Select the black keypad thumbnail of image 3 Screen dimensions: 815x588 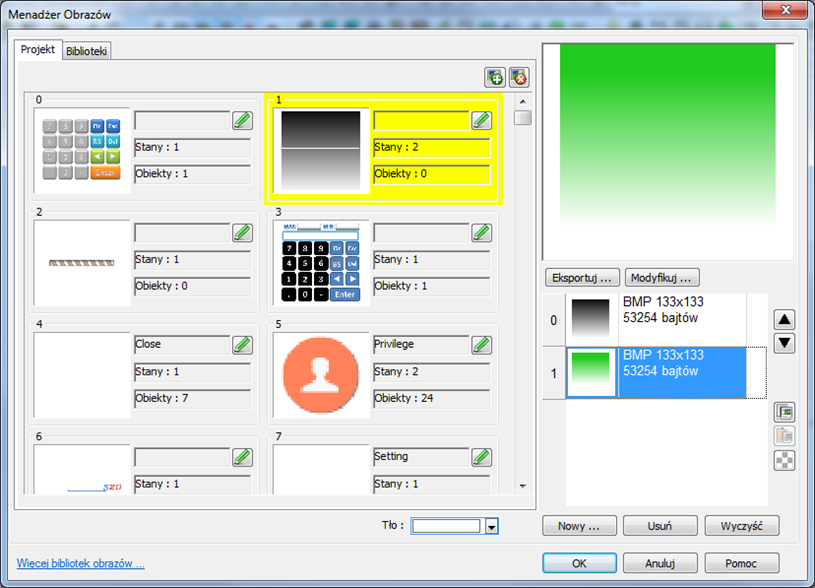coord(321,263)
